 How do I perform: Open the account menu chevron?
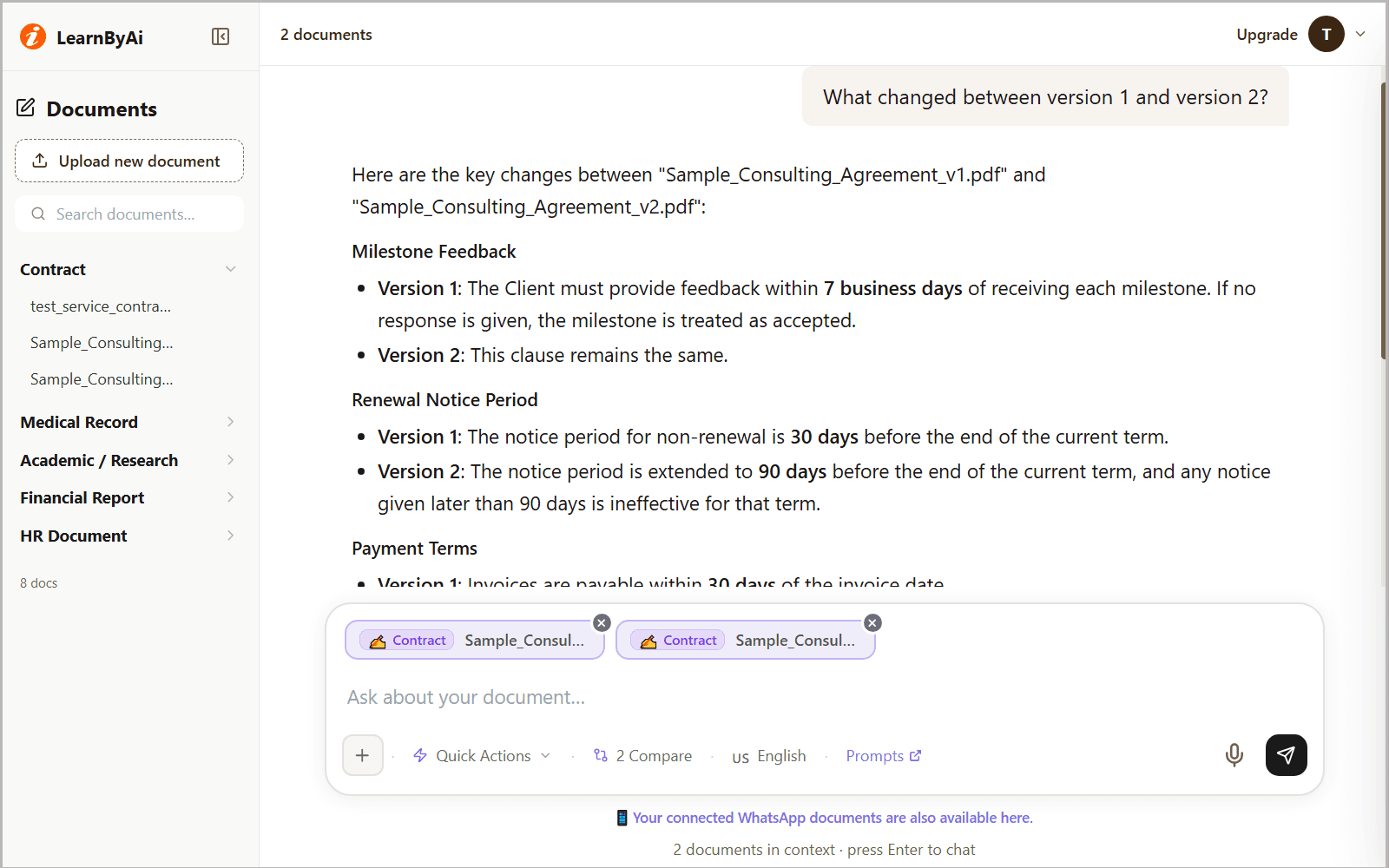tap(1360, 34)
